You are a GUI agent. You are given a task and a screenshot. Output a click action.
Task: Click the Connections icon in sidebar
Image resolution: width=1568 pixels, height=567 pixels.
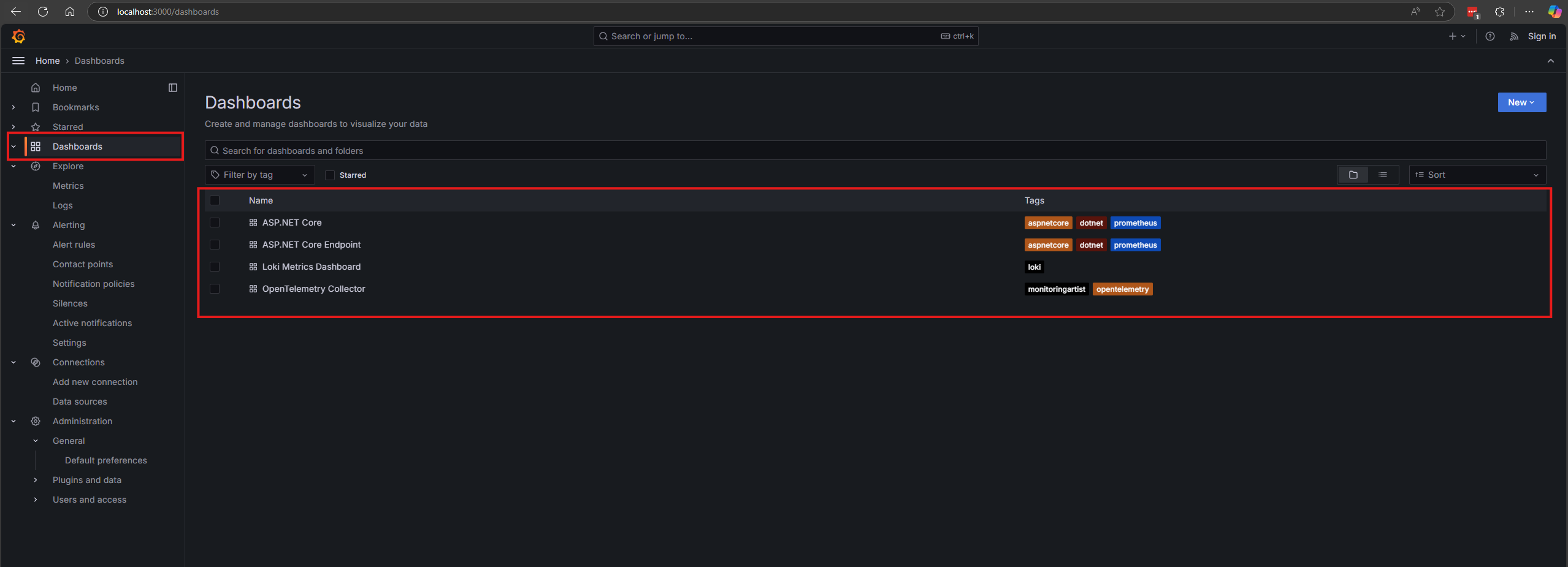pyautogui.click(x=36, y=362)
